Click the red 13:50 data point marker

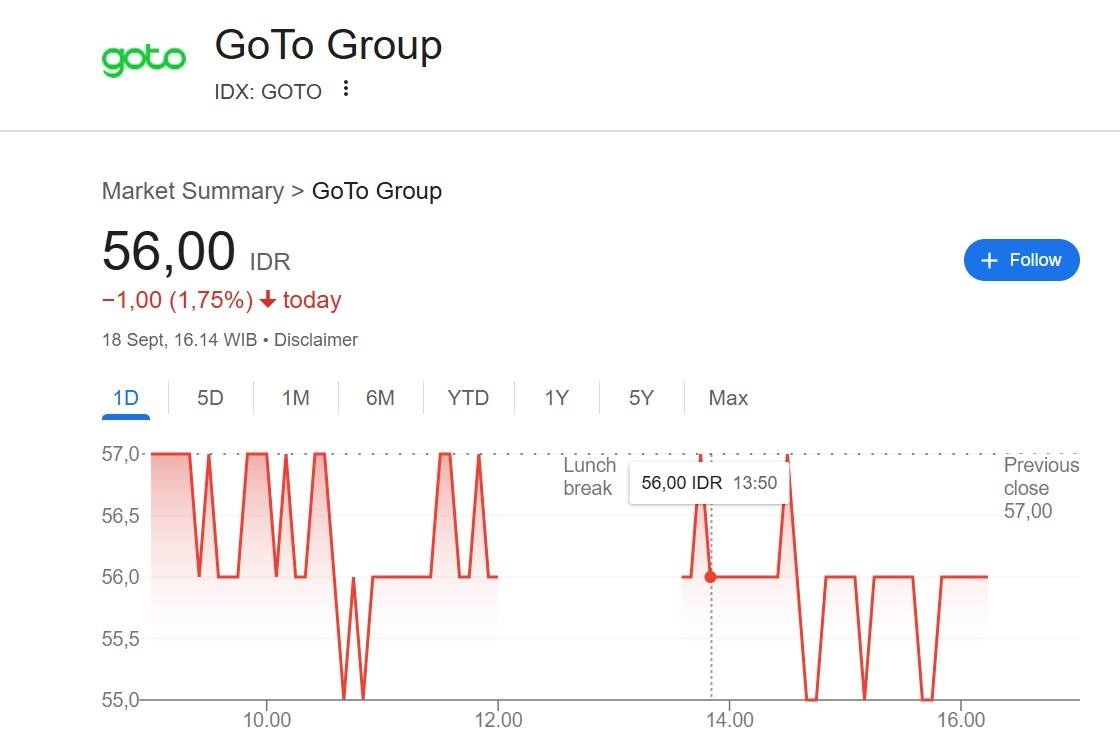click(x=711, y=577)
